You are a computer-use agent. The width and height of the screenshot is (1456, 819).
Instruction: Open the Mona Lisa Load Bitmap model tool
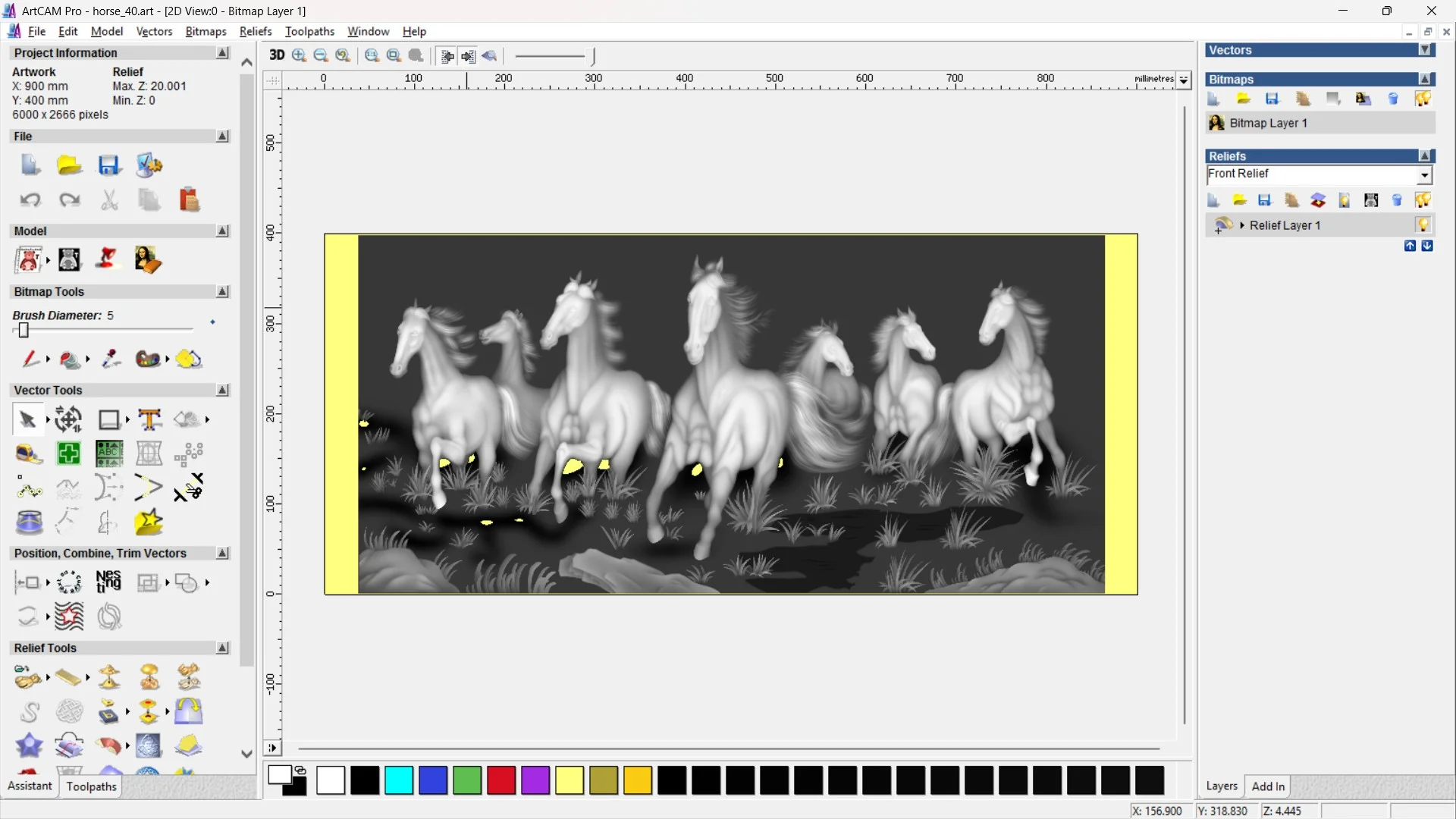pos(148,260)
